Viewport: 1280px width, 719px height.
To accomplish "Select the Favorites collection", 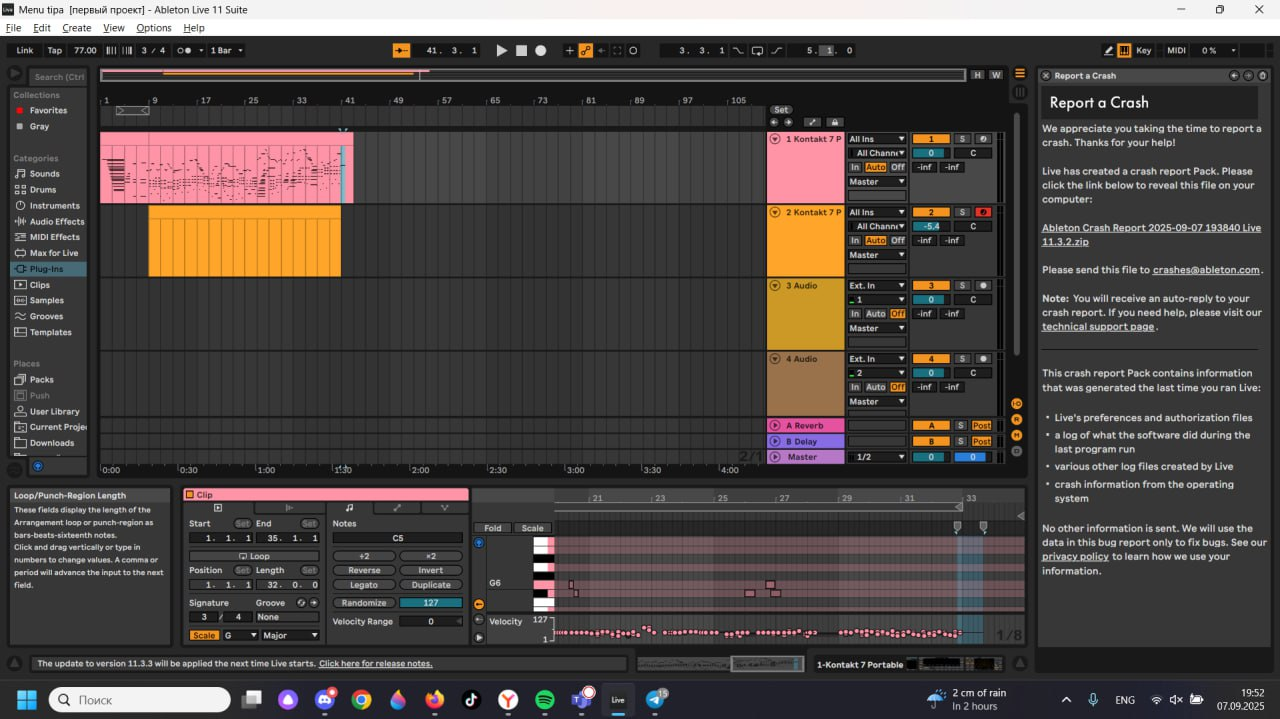I will click(x=48, y=111).
